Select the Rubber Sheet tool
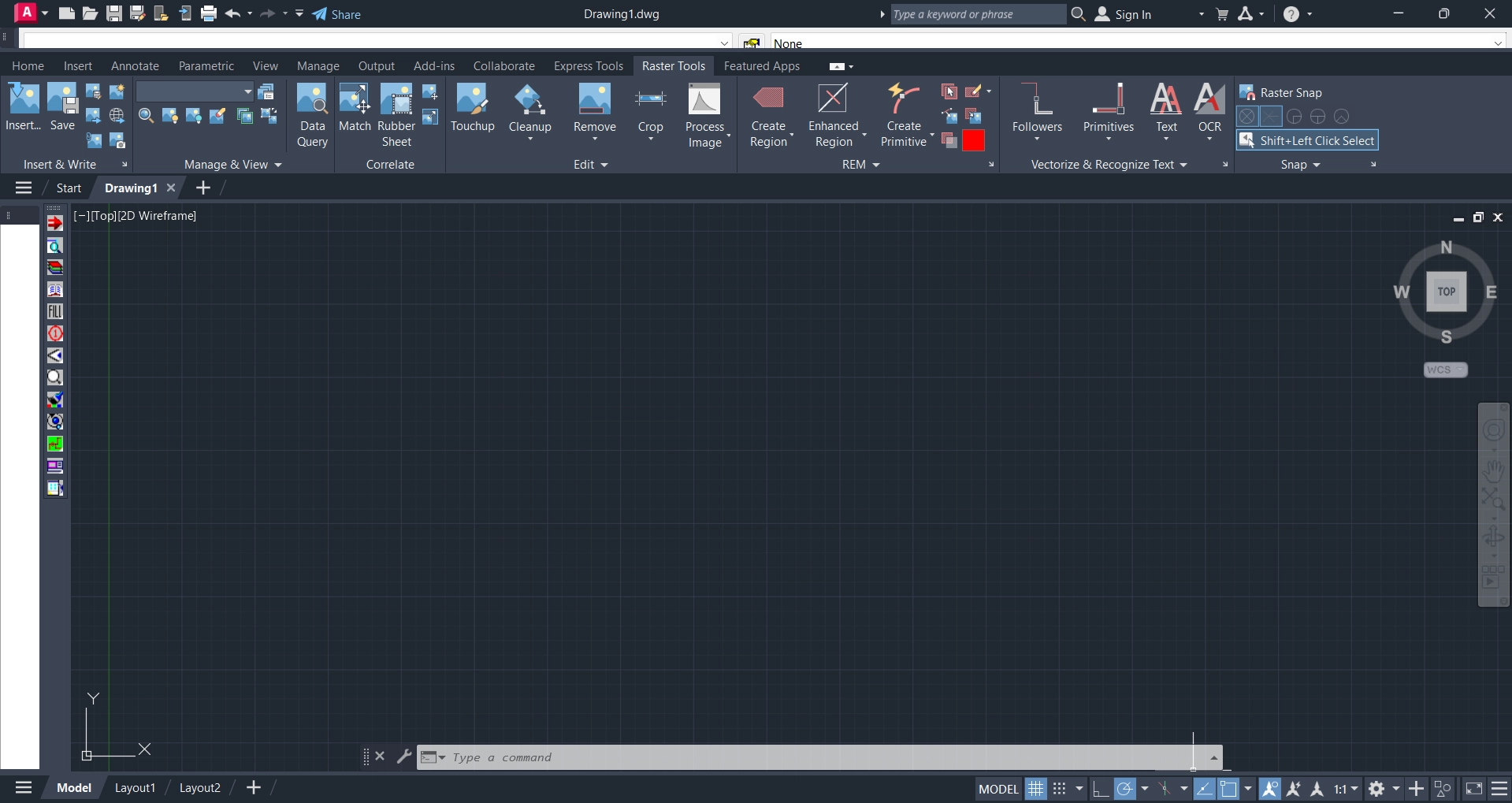 point(396,101)
